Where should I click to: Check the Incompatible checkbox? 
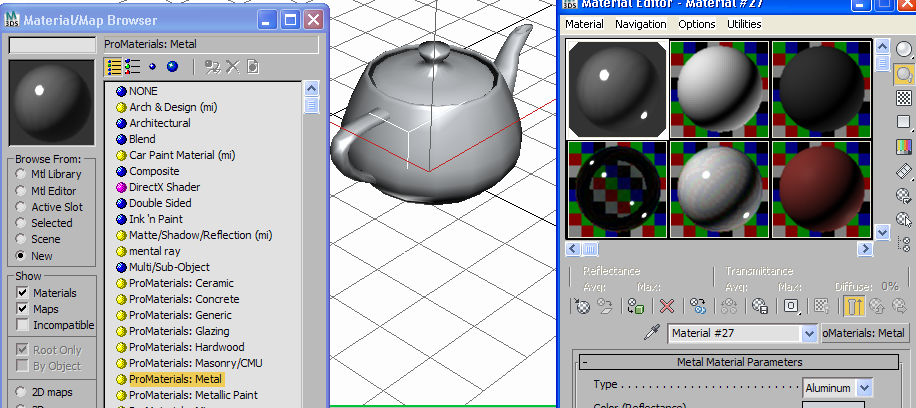(x=22, y=324)
